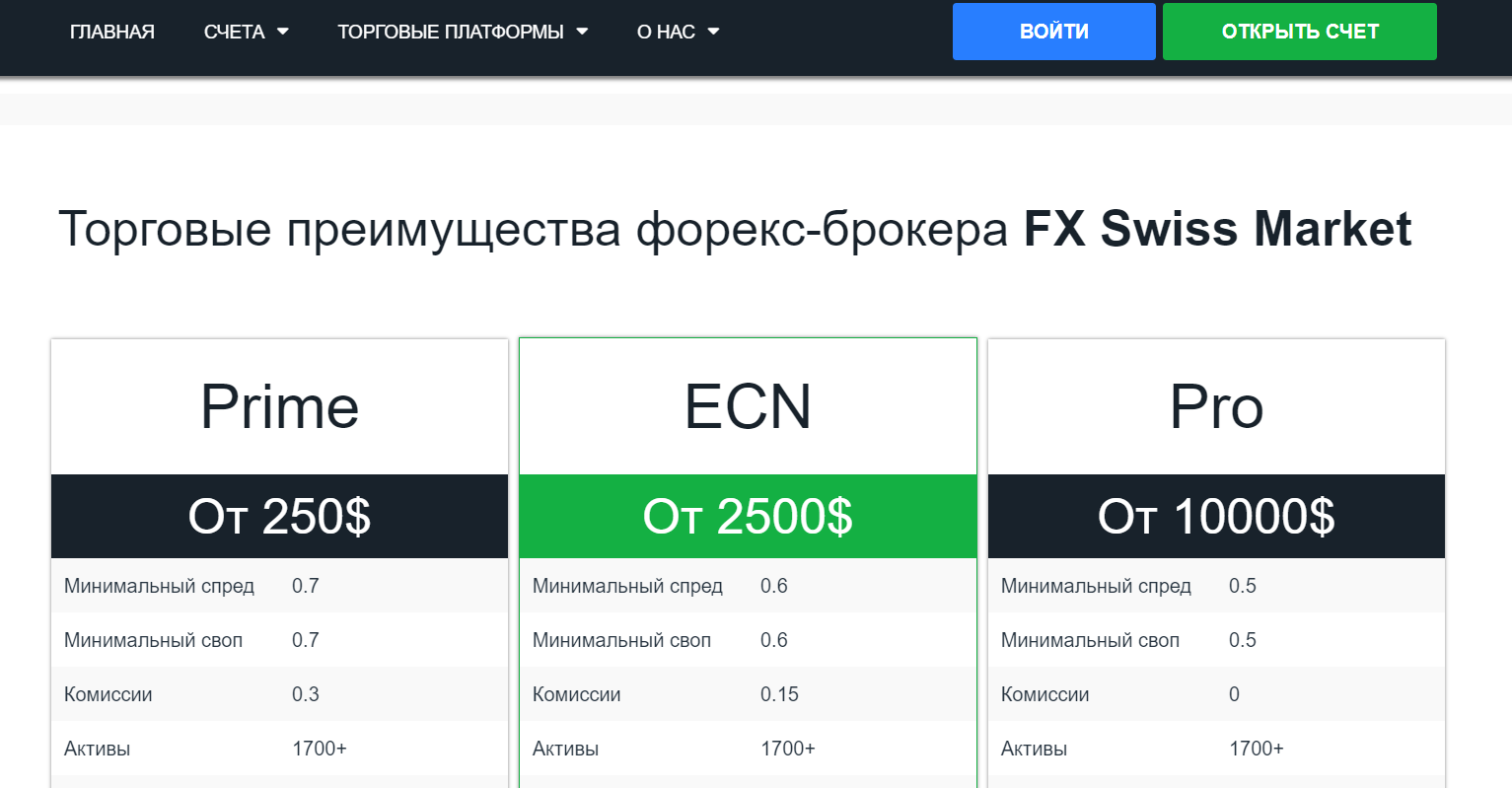
Task: Open the ГЛАВНАЯ menu item
Action: pos(112,32)
